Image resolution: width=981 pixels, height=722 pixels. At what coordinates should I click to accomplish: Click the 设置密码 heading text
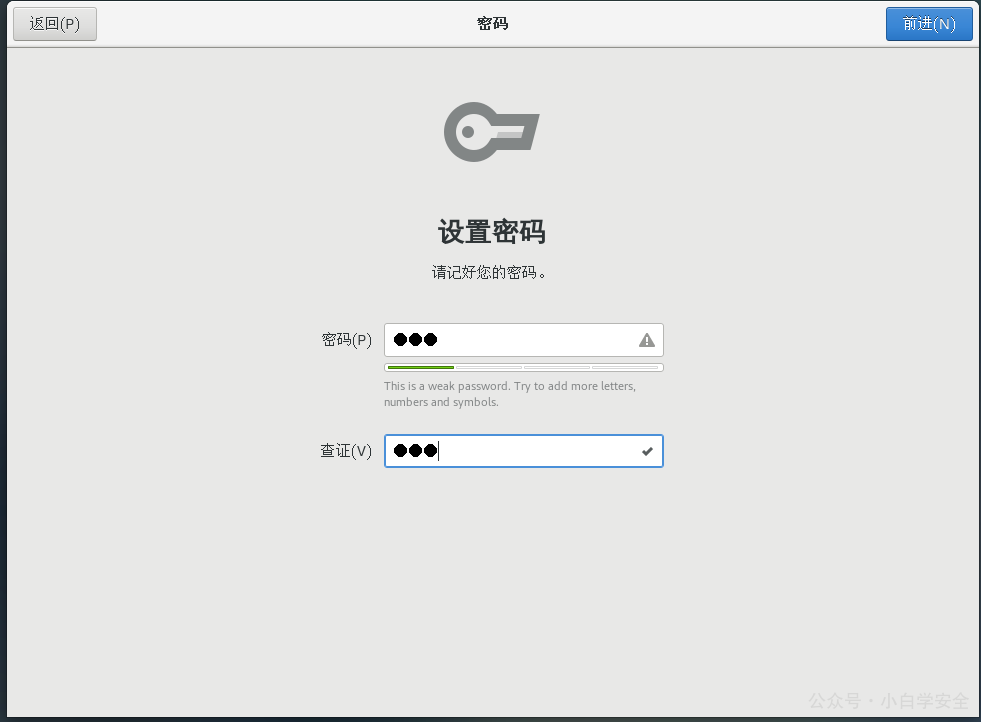pos(492,232)
